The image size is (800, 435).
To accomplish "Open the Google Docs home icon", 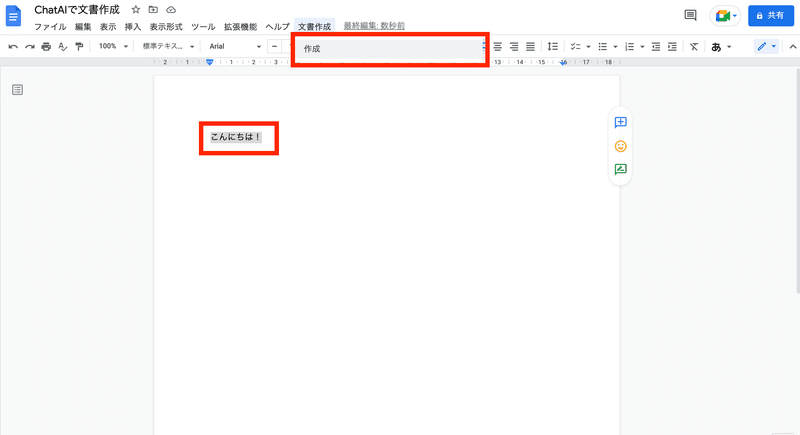I will pos(13,16).
